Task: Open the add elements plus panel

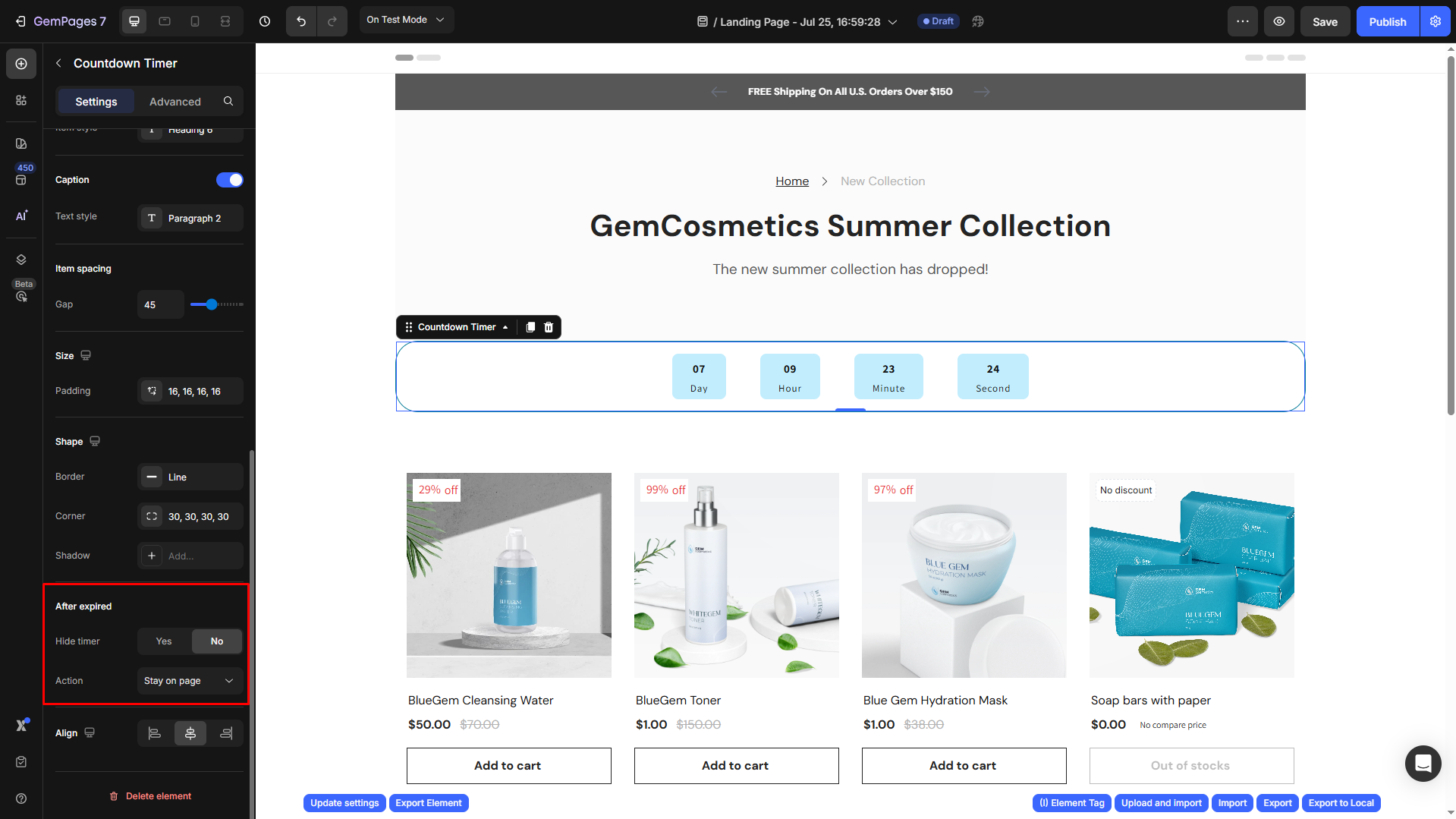Action: (x=21, y=64)
